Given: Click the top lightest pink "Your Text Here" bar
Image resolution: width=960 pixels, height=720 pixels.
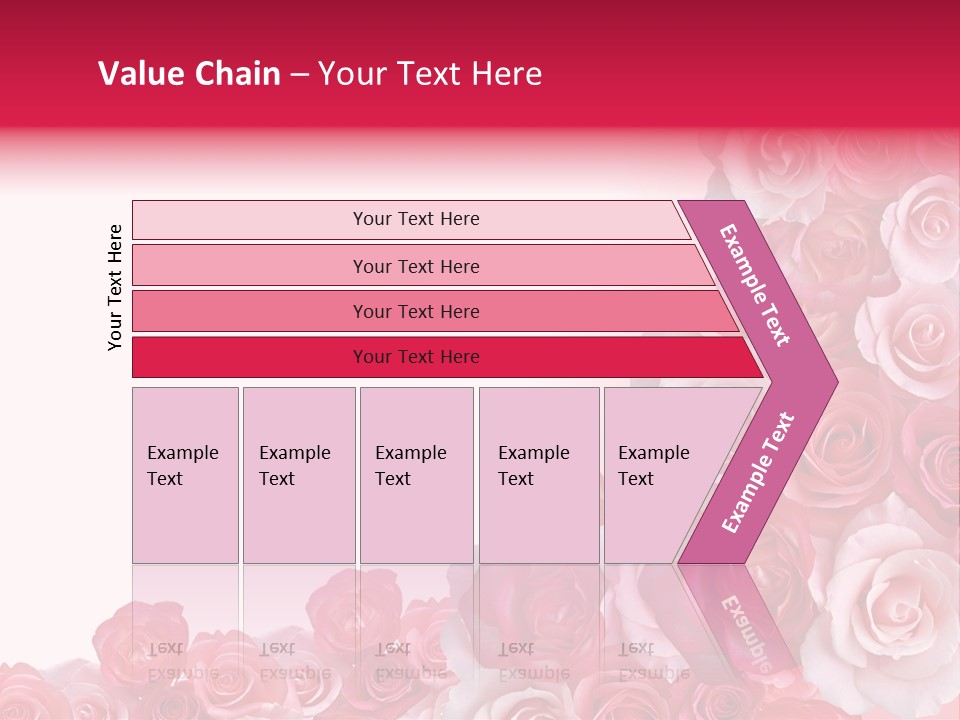Looking at the screenshot, I should (x=416, y=219).
